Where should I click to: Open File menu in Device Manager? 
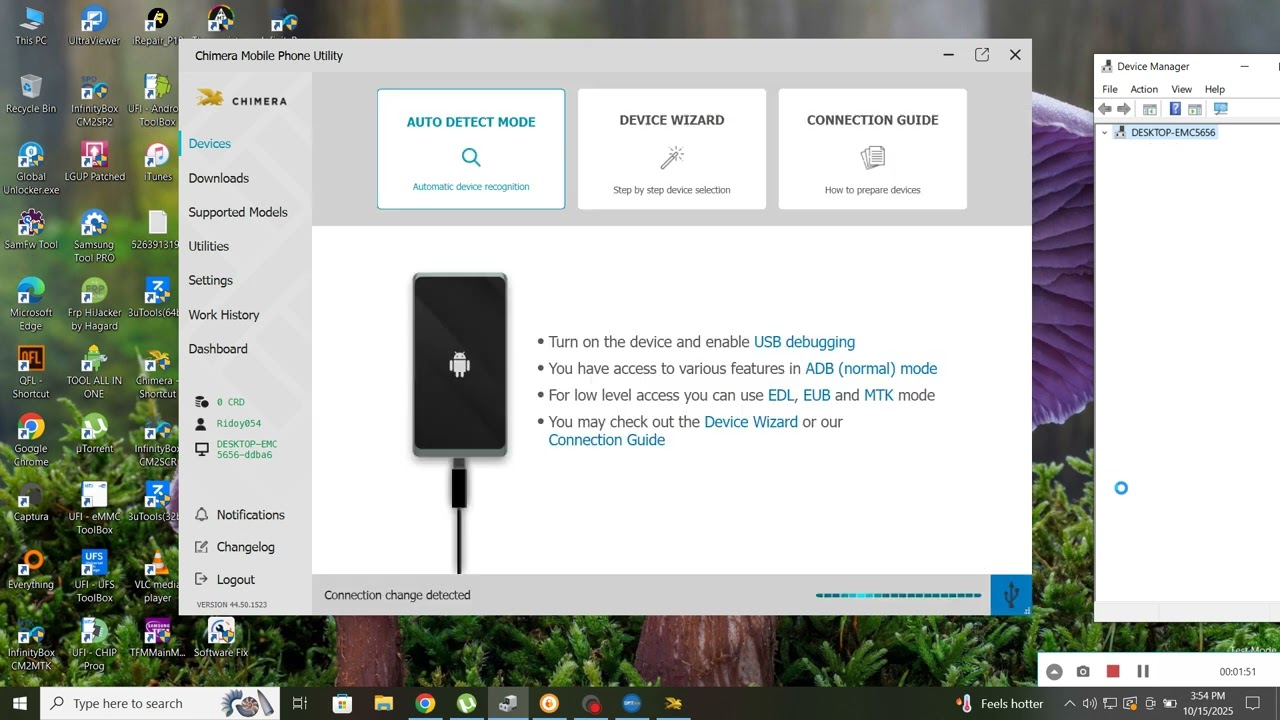tap(1110, 89)
